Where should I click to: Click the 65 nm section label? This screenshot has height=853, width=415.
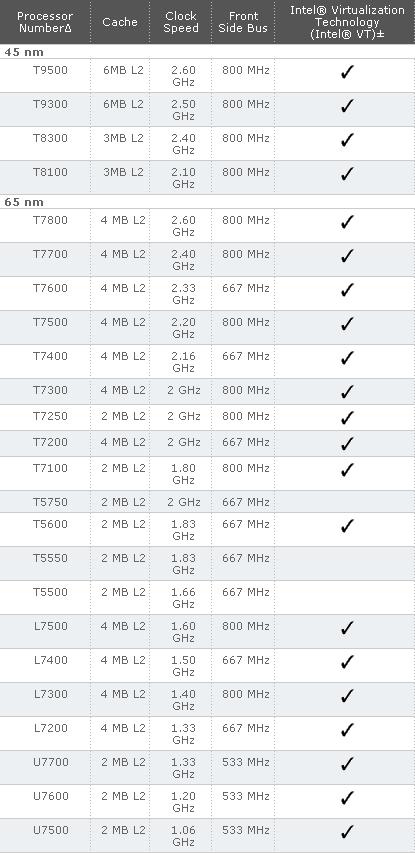(x=24, y=202)
